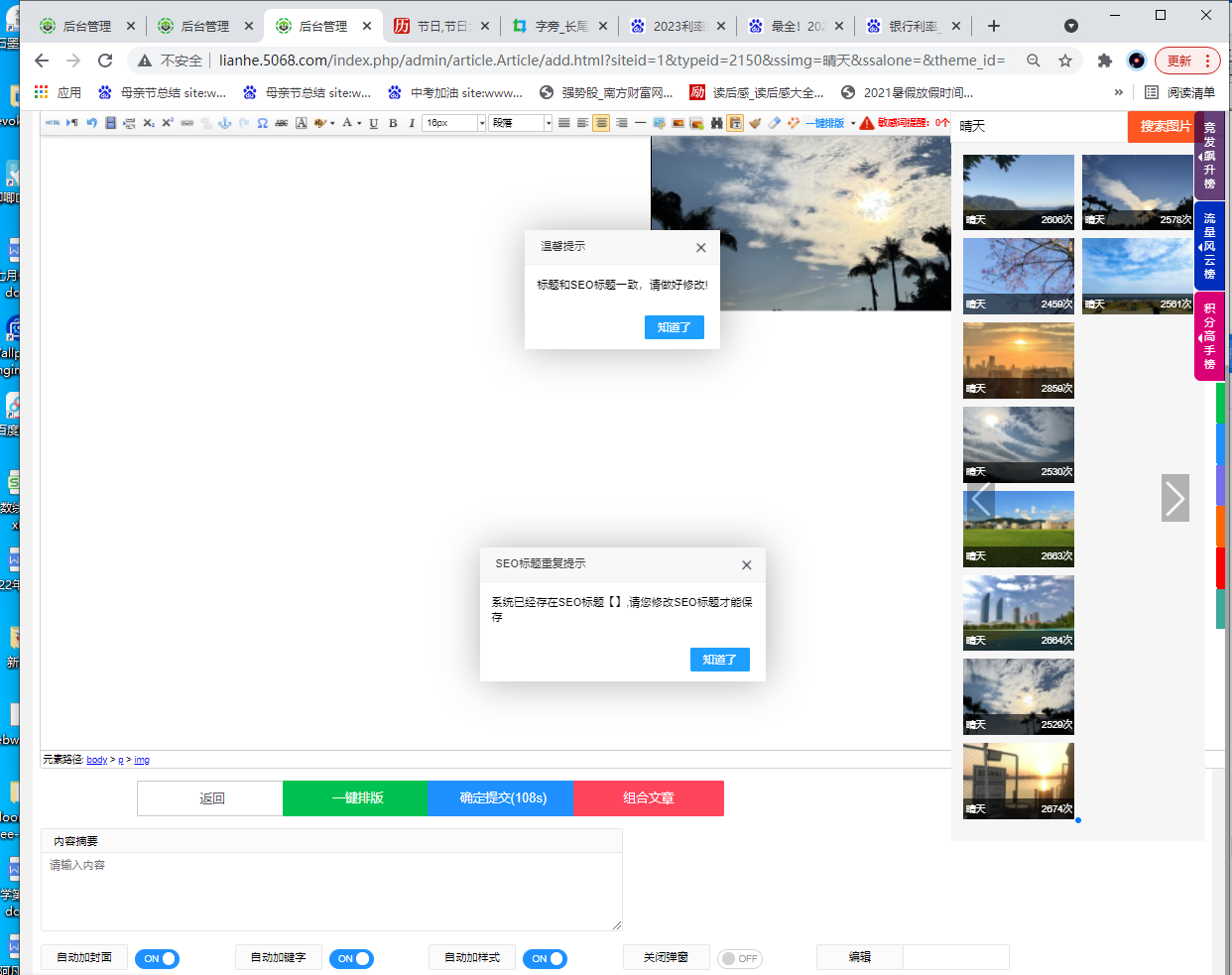Open find and replace binoculars tool
Image resolution: width=1232 pixels, height=975 pixels.
(716, 123)
